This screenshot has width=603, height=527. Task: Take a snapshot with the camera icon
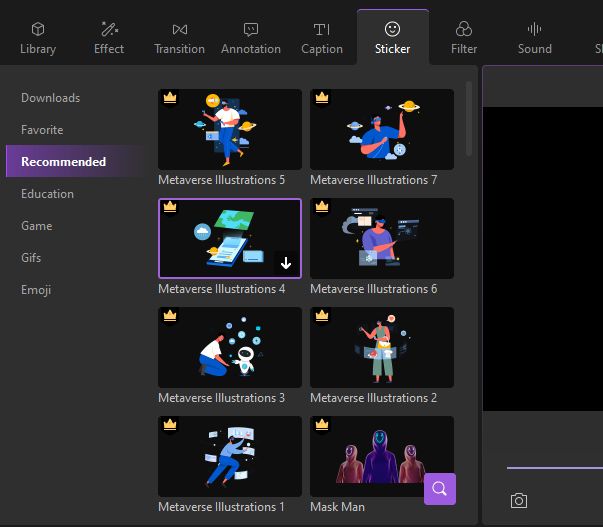click(x=519, y=500)
